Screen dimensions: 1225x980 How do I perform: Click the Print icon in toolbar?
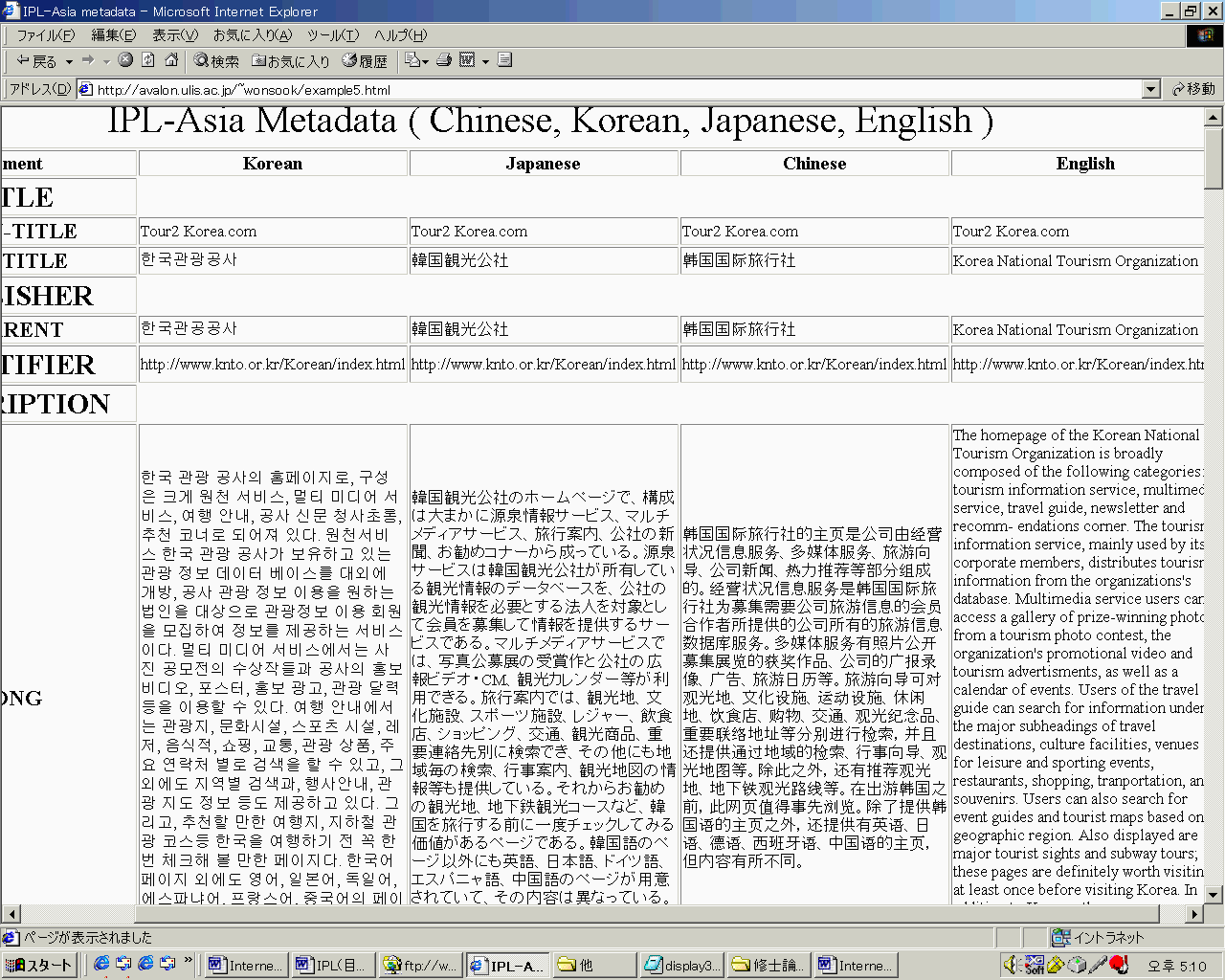pos(443,60)
